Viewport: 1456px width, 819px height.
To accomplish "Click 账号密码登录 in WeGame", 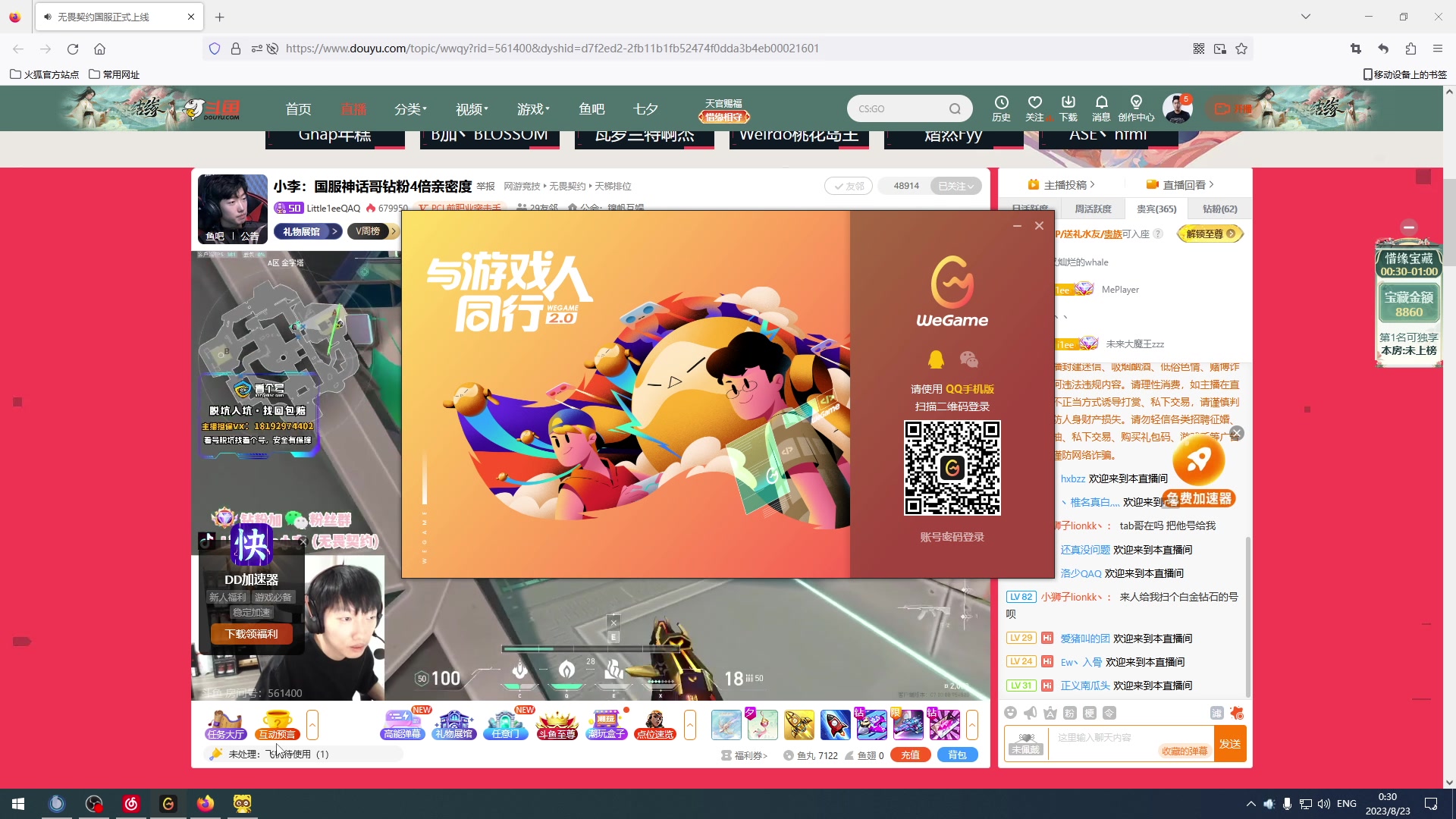I will (x=952, y=537).
